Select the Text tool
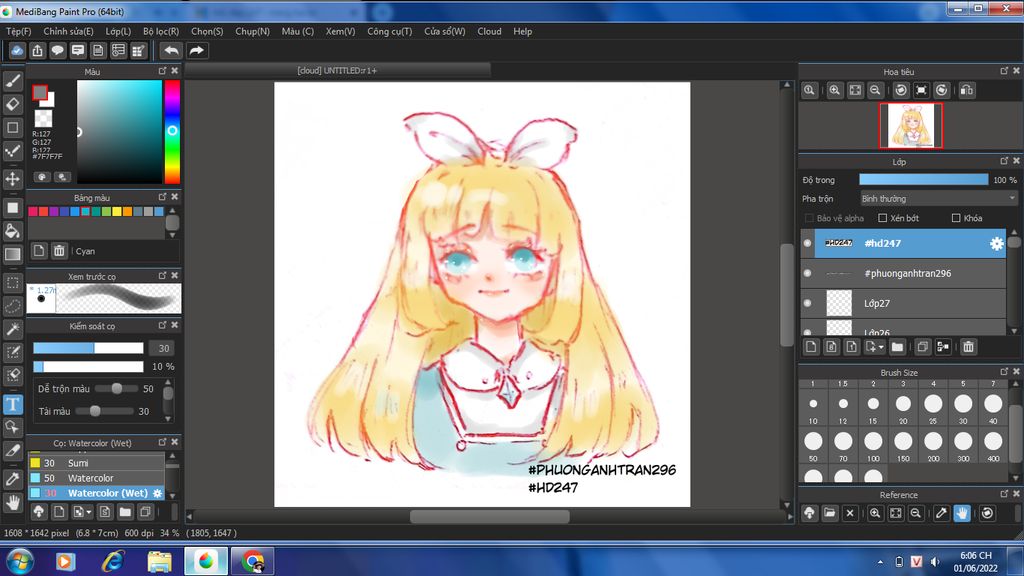Screen dimensions: 1024x576 pyautogui.click(x=13, y=404)
